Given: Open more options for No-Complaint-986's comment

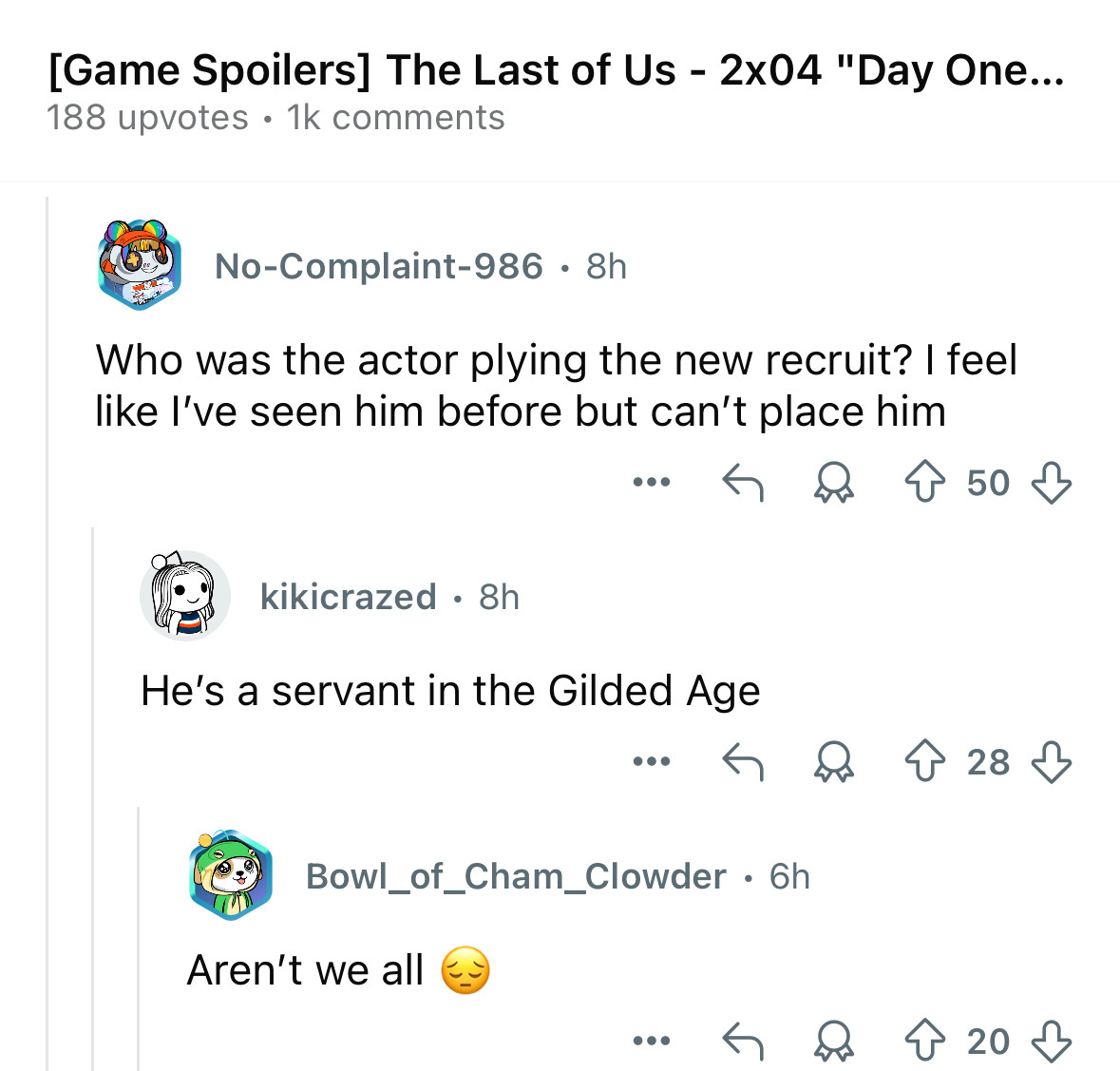Looking at the screenshot, I should click(652, 482).
